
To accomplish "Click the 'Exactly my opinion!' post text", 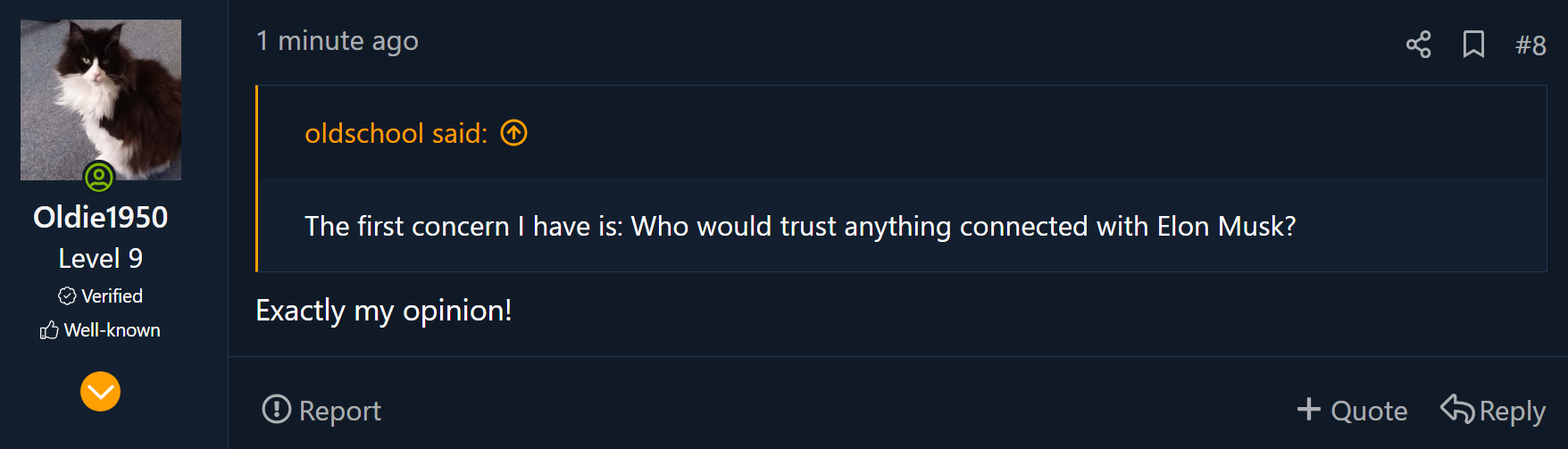I will click(x=384, y=311).
